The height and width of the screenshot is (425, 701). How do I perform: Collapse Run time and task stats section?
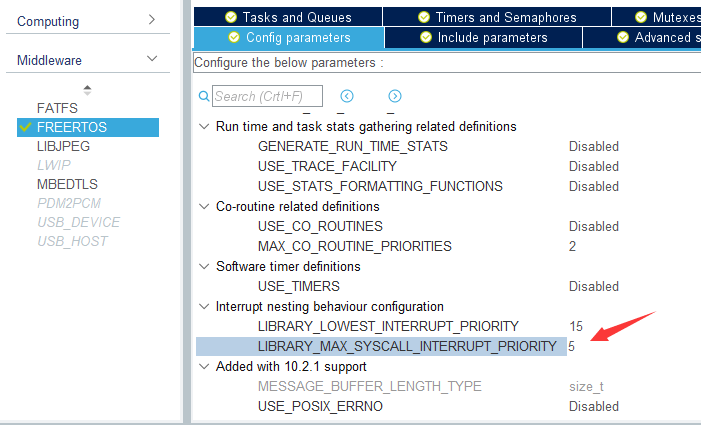tap(204, 126)
